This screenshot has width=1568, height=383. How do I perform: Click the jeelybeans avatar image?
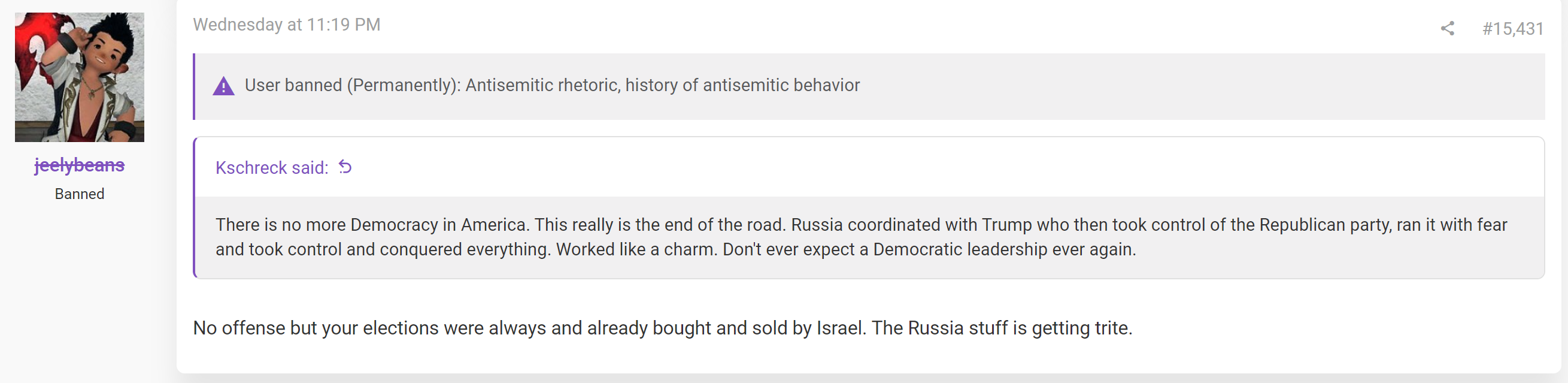point(79,77)
